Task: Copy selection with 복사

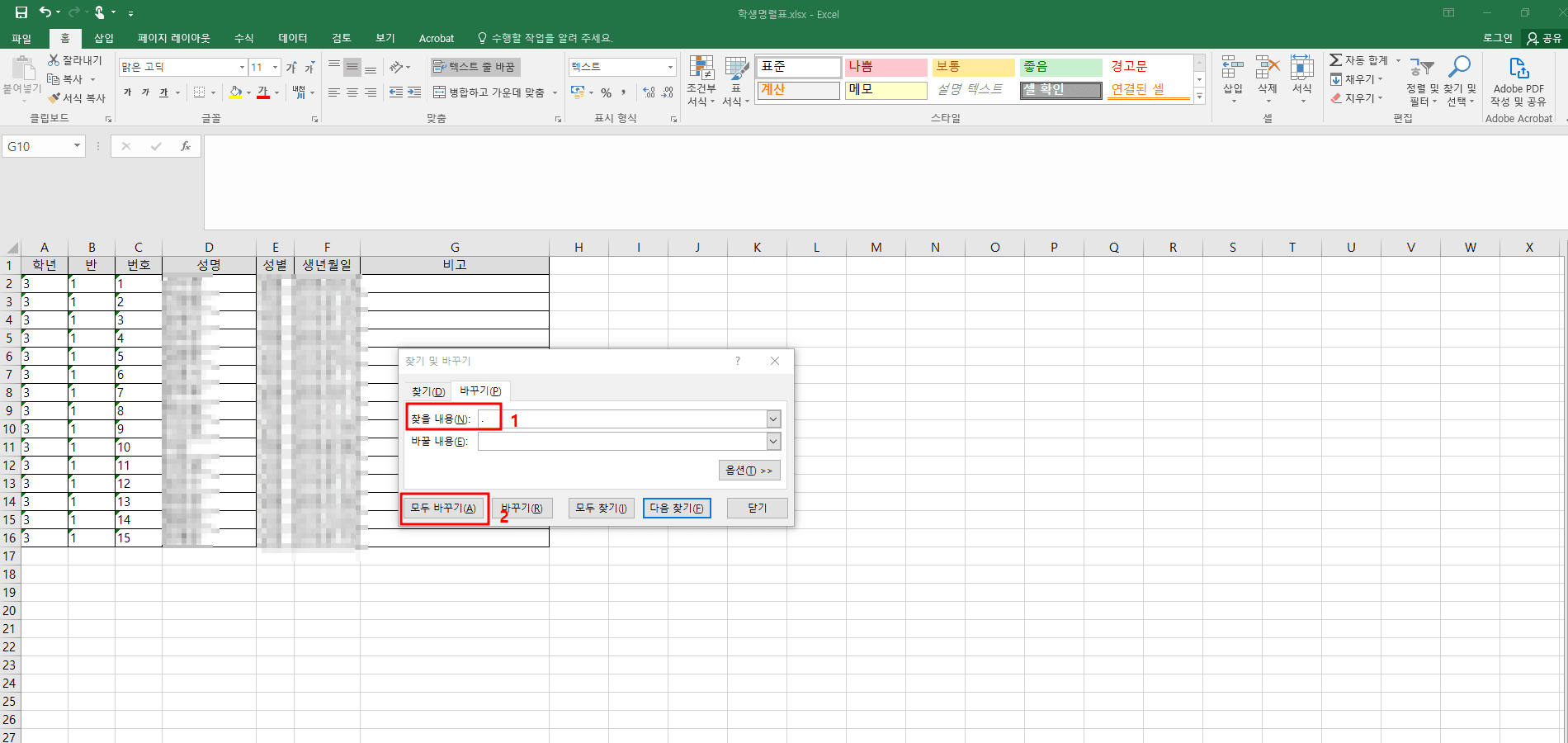Action: (x=66, y=79)
